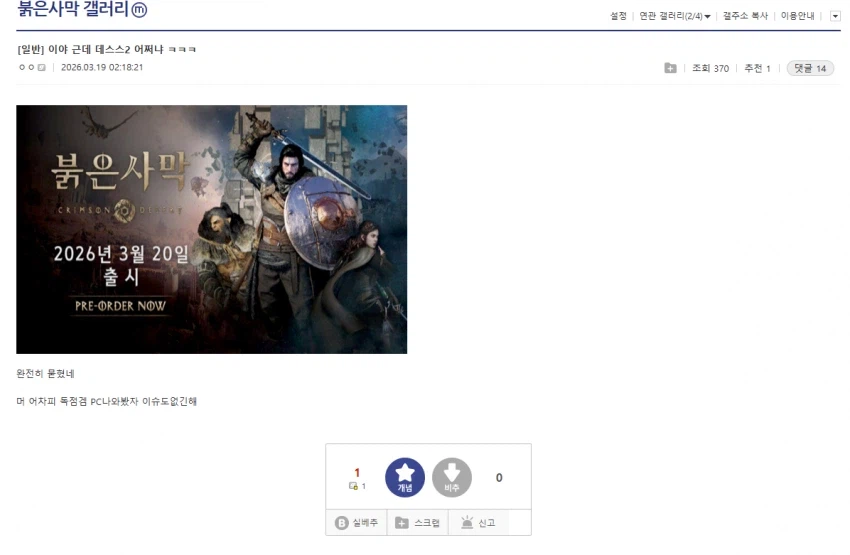Click 갤주소 복사 to copy the gallery address
This screenshot has height=555, width=850.
pyautogui.click(x=745, y=16)
